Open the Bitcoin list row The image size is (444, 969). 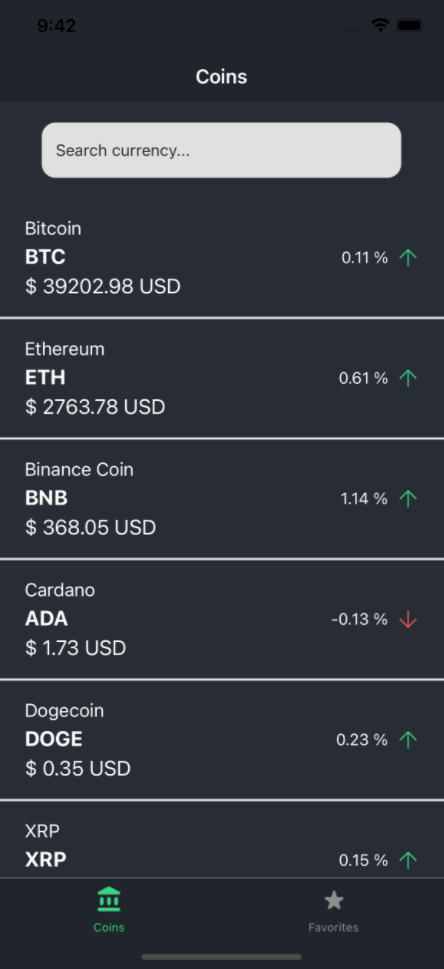(222, 258)
